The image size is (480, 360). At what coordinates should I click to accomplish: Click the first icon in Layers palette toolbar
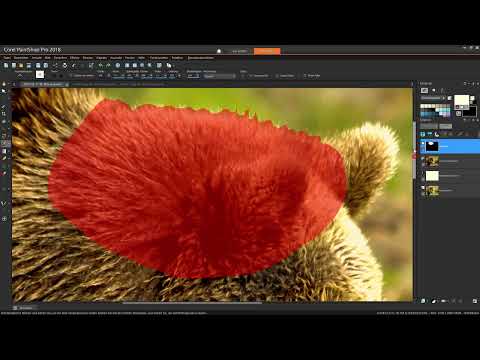(423, 134)
